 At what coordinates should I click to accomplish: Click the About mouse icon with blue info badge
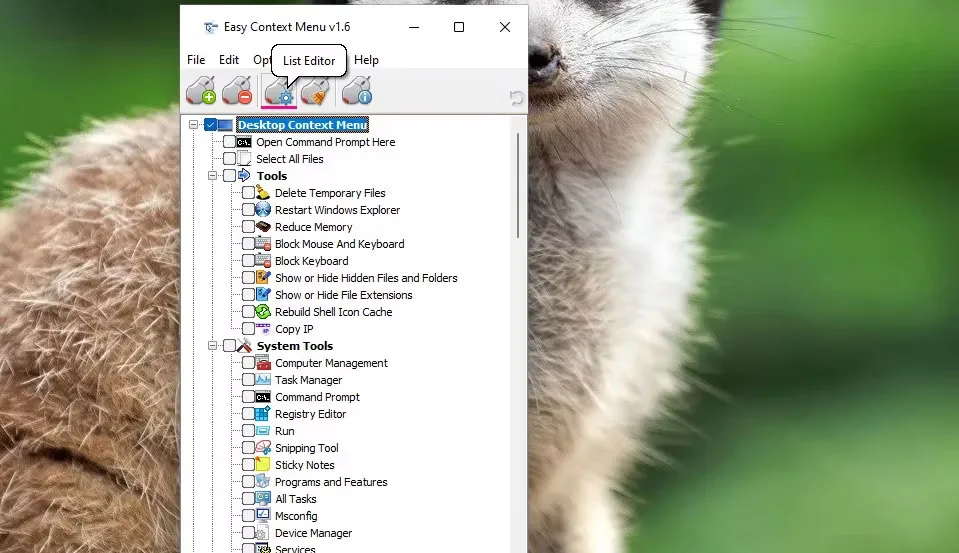coord(357,91)
